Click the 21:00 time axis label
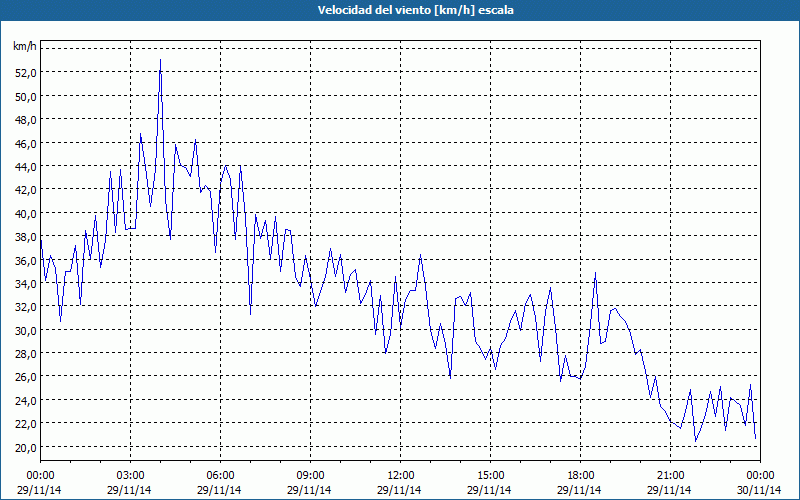 [670, 476]
